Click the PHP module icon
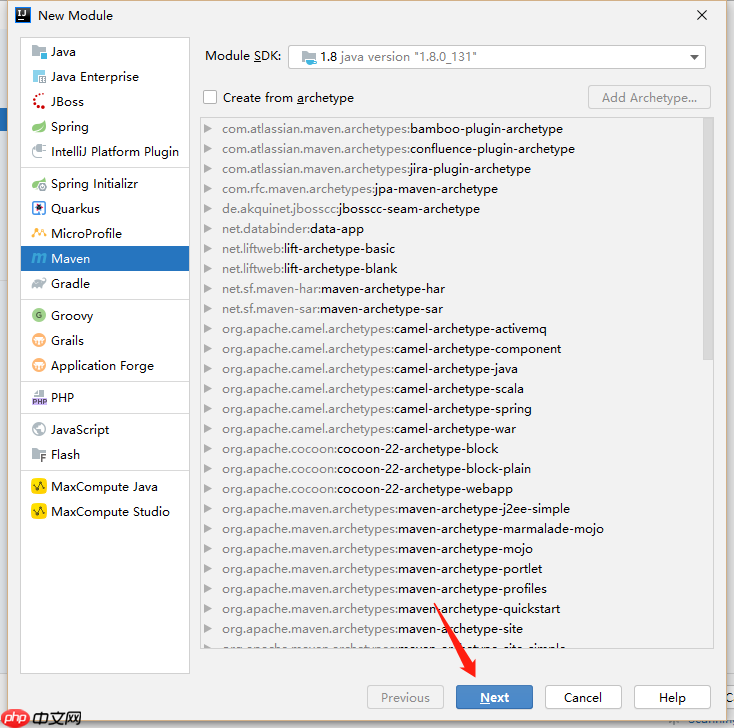The height and width of the screenshot is (728, 734). pos(39,397)
